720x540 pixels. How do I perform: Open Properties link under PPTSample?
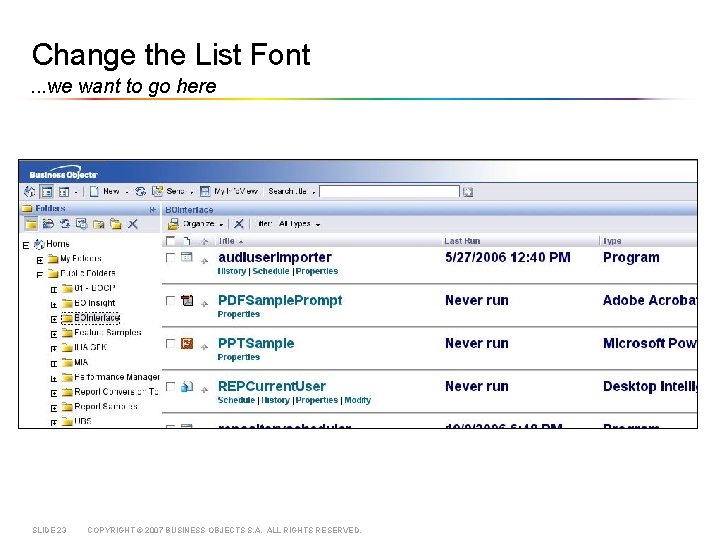[x=239, y=357]
